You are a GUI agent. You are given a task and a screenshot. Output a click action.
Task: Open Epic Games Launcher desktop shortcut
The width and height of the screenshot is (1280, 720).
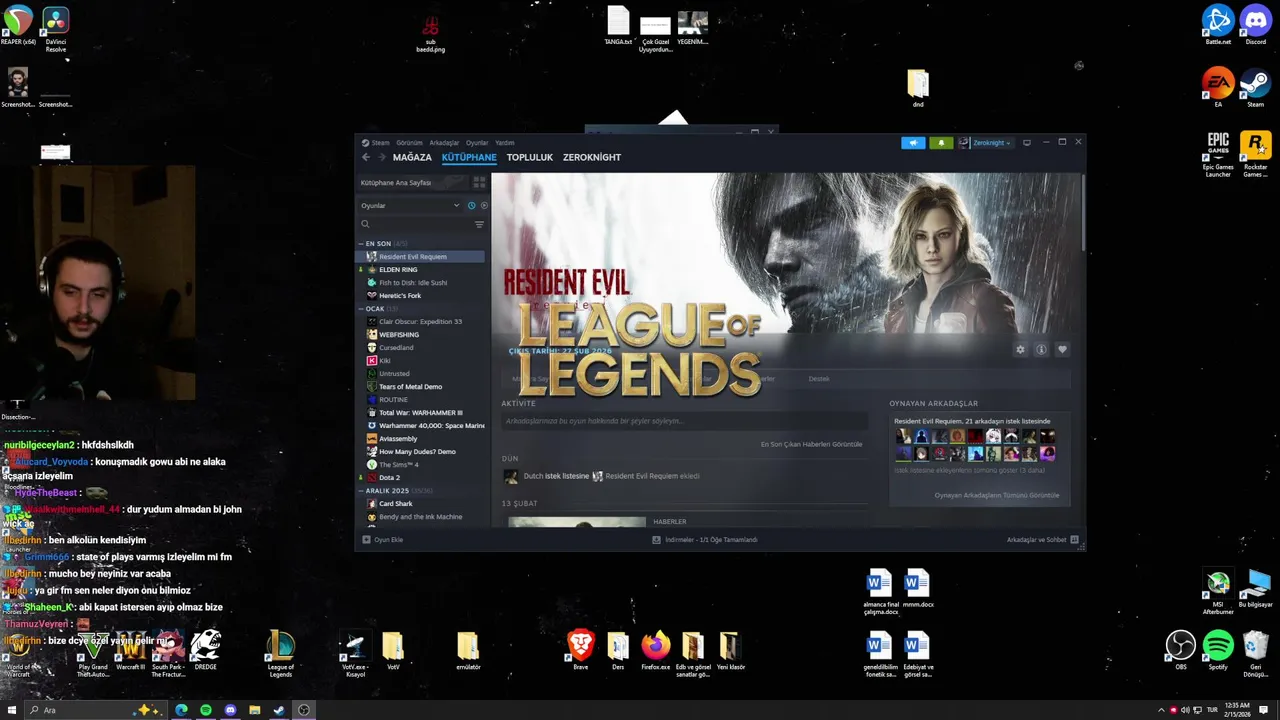pos(1218,153)
